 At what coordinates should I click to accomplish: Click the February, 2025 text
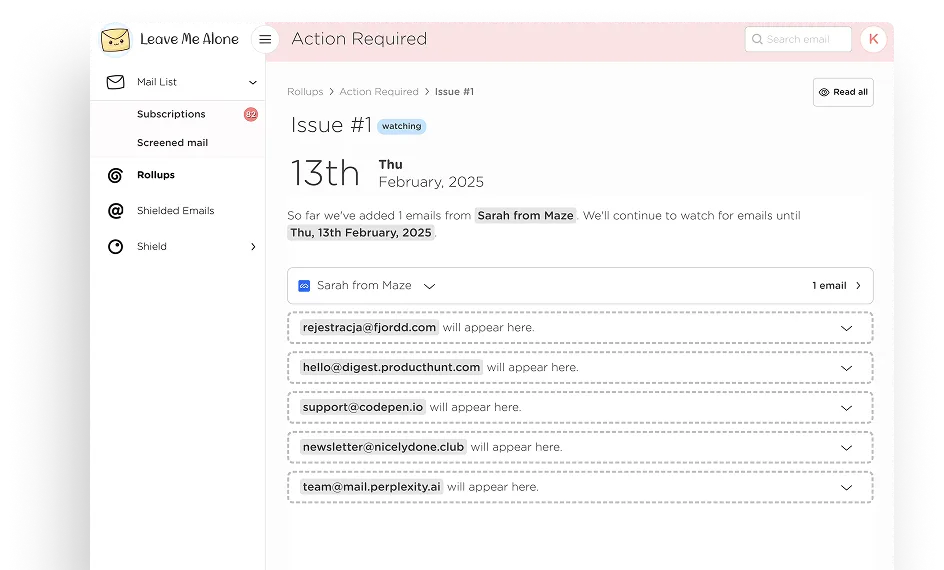pos(431,182)
